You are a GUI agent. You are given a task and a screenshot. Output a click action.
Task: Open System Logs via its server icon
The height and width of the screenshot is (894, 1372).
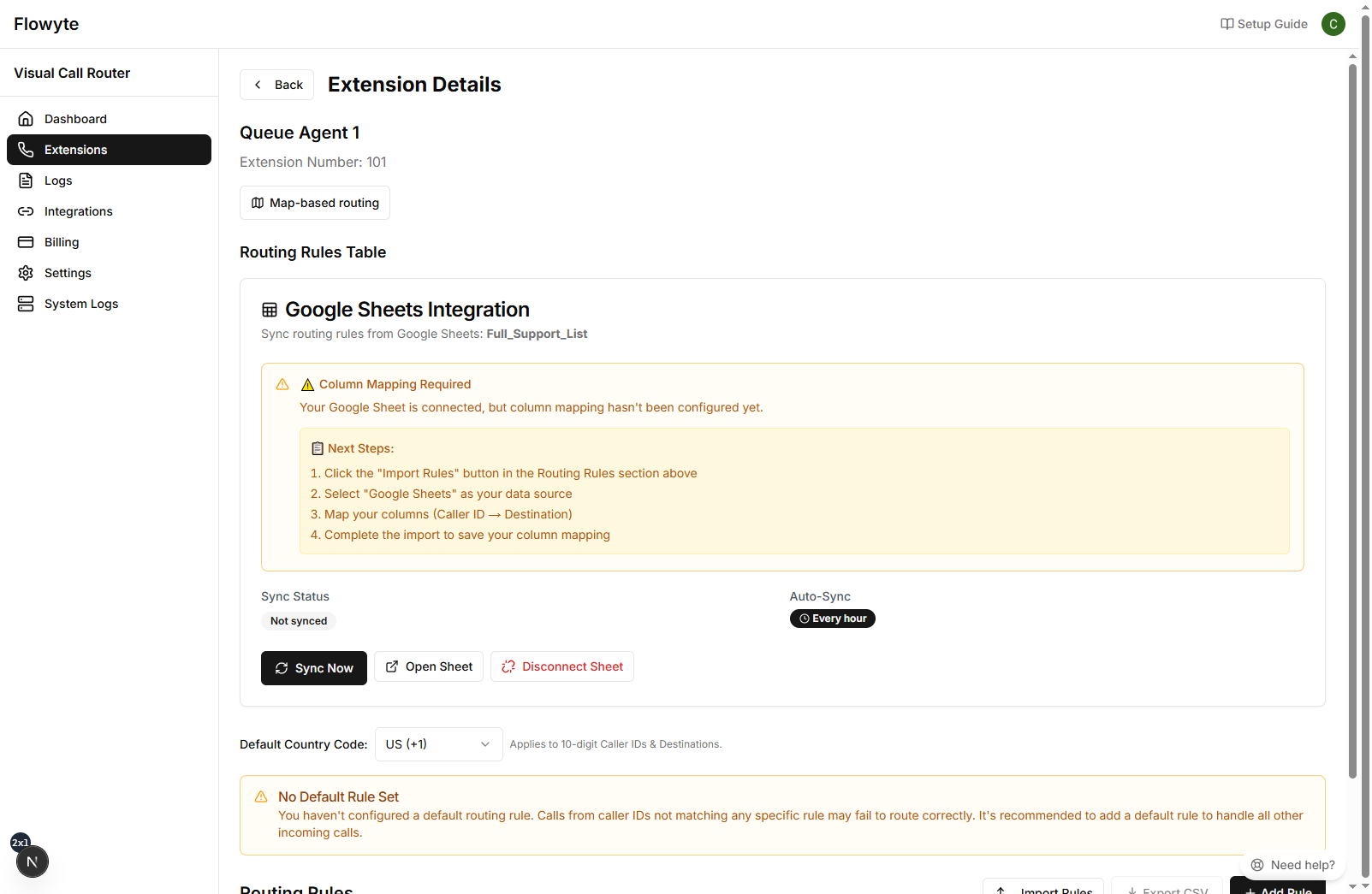[x=27, y=303]
